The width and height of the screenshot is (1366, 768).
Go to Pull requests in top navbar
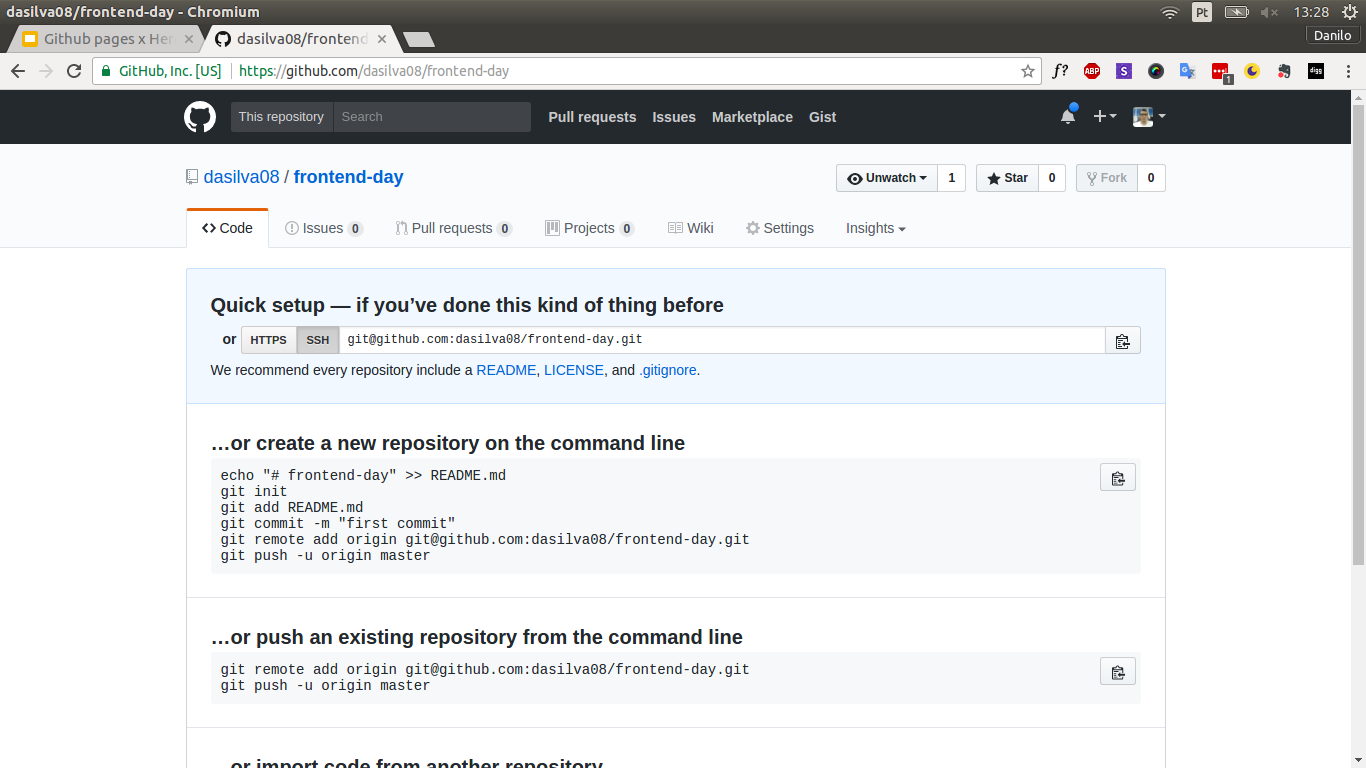pyautogui.click(x=592, y=117)
